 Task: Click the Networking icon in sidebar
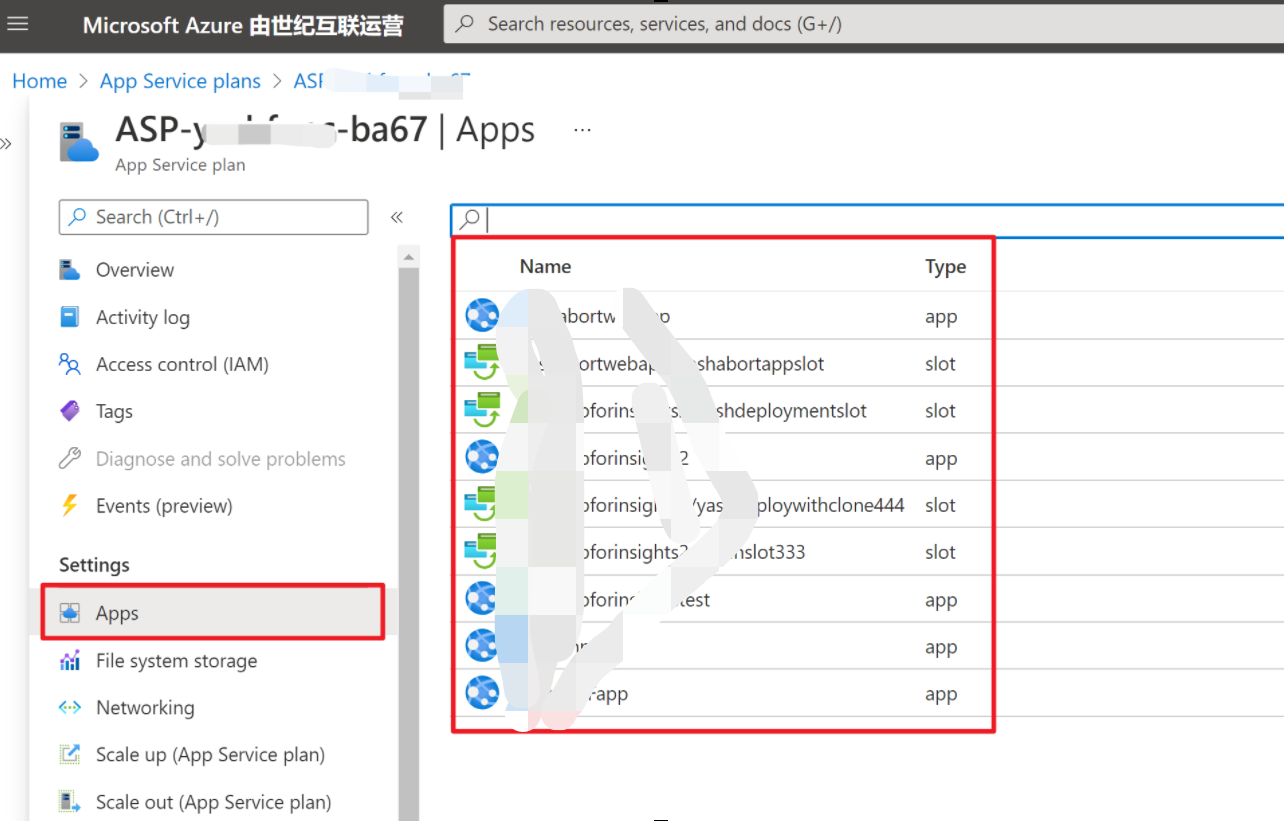tap(69, 708)
